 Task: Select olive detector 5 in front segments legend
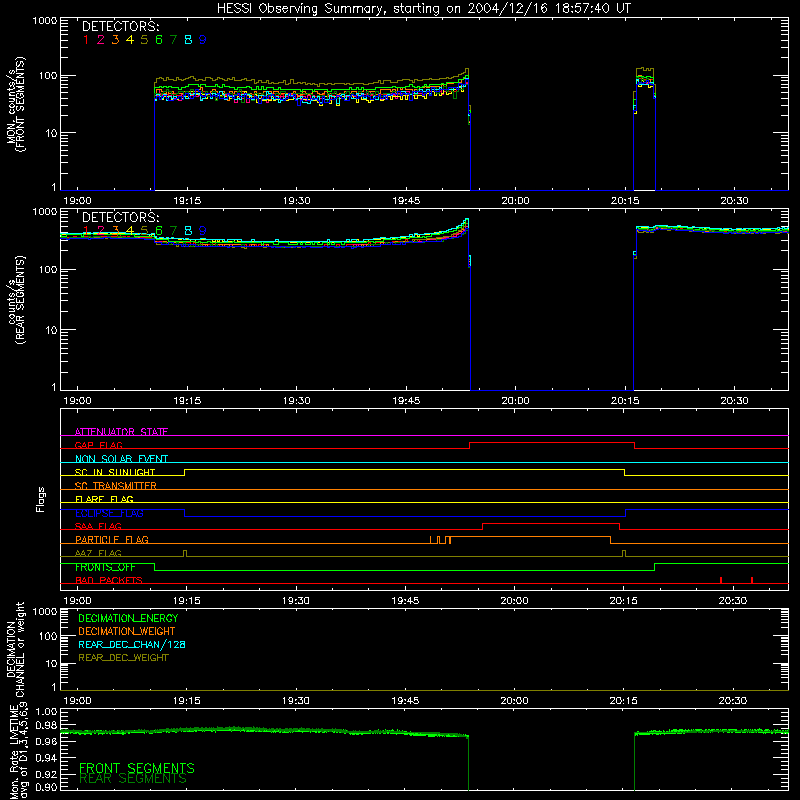(x=144, y=40)
